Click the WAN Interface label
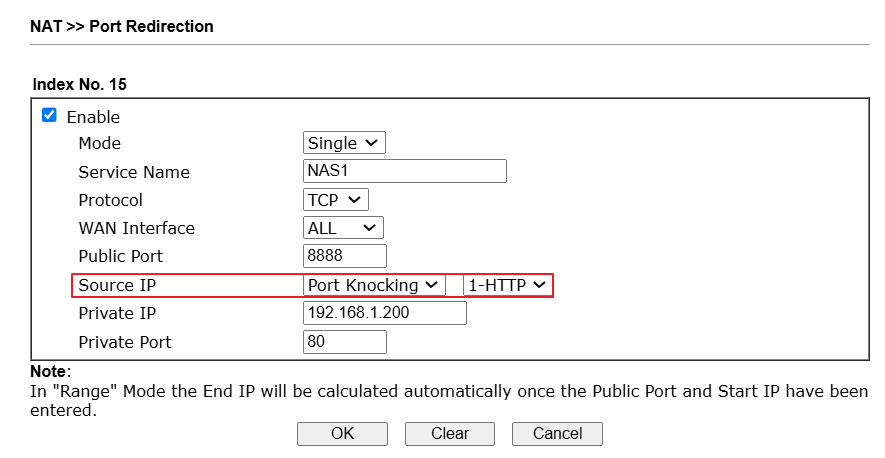Viewport: 885px width, 458px height. click(x=137, y=228)
